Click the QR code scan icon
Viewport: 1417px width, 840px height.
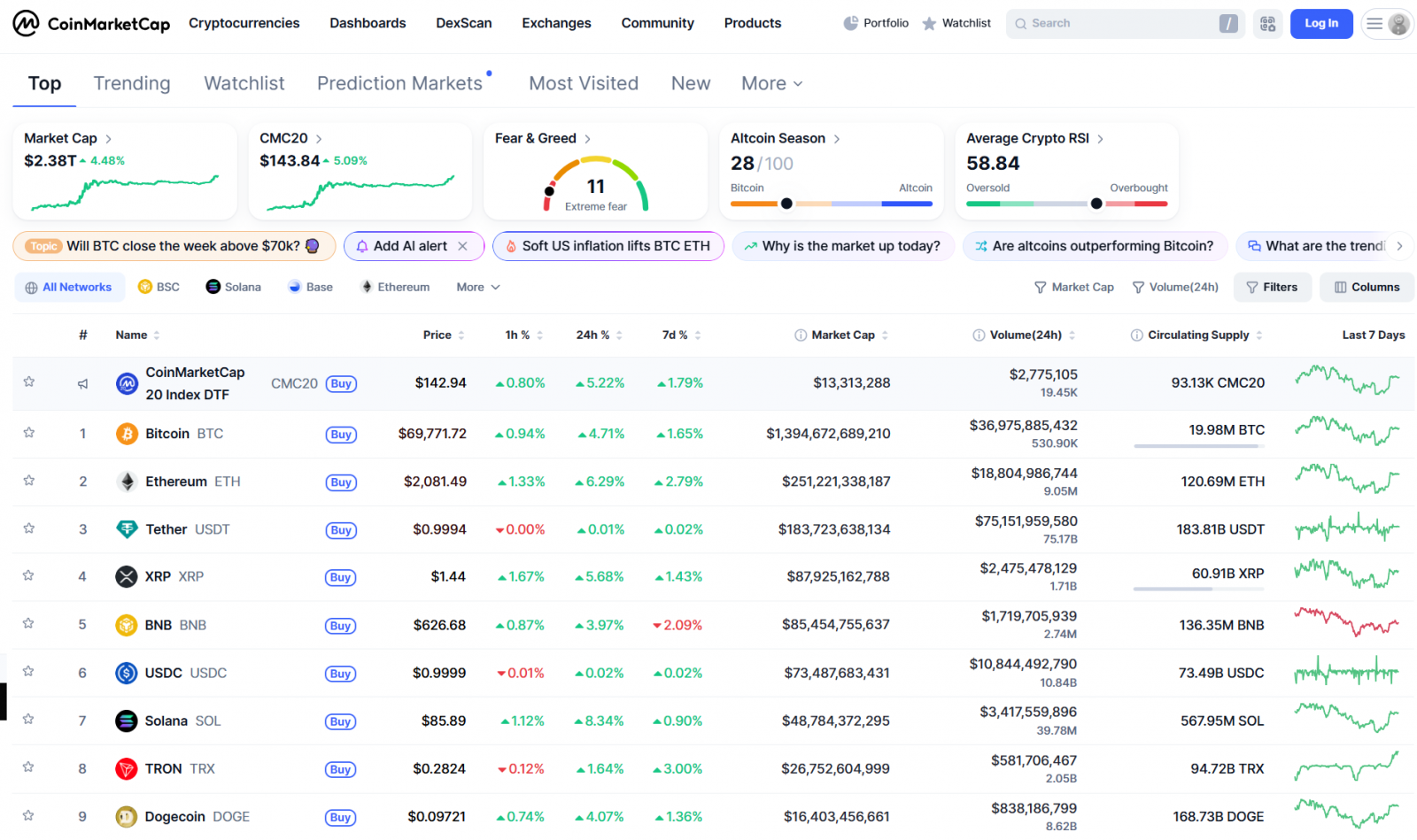1266,23
